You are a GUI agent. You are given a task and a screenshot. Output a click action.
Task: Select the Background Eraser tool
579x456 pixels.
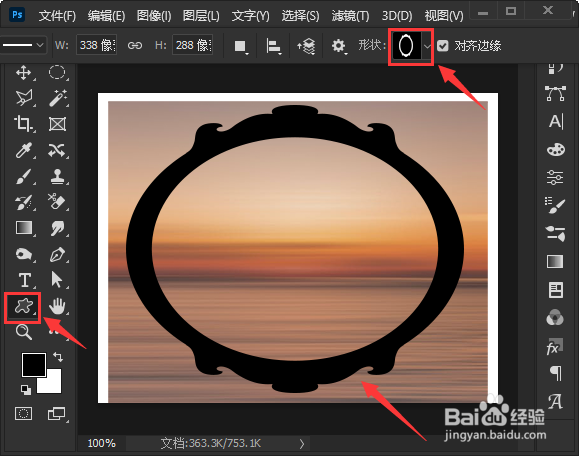click(x=57, y=202)
